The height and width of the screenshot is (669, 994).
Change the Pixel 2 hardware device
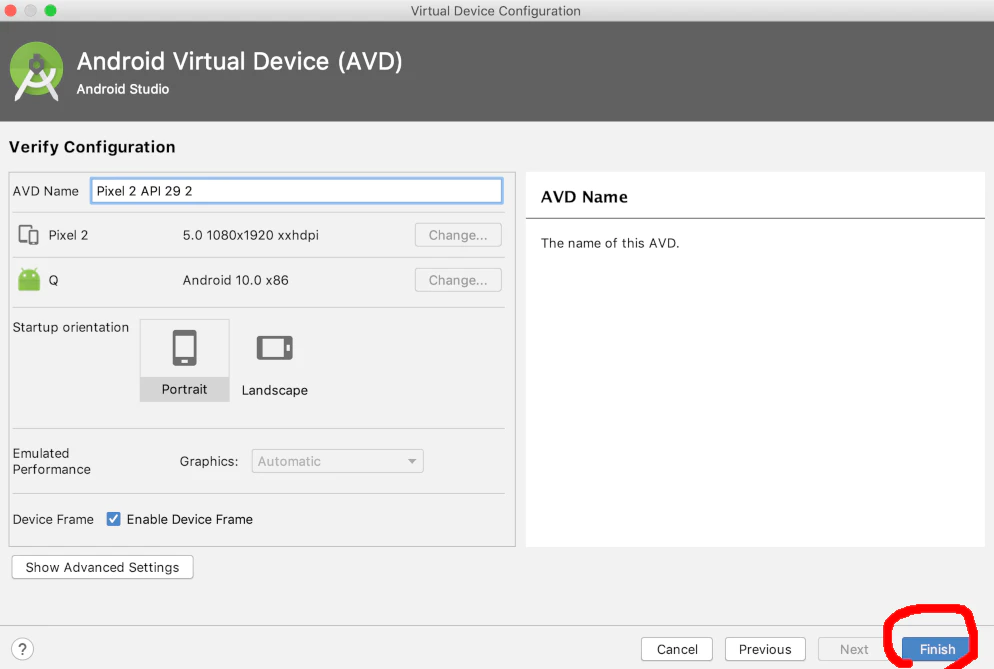(458, 235)
